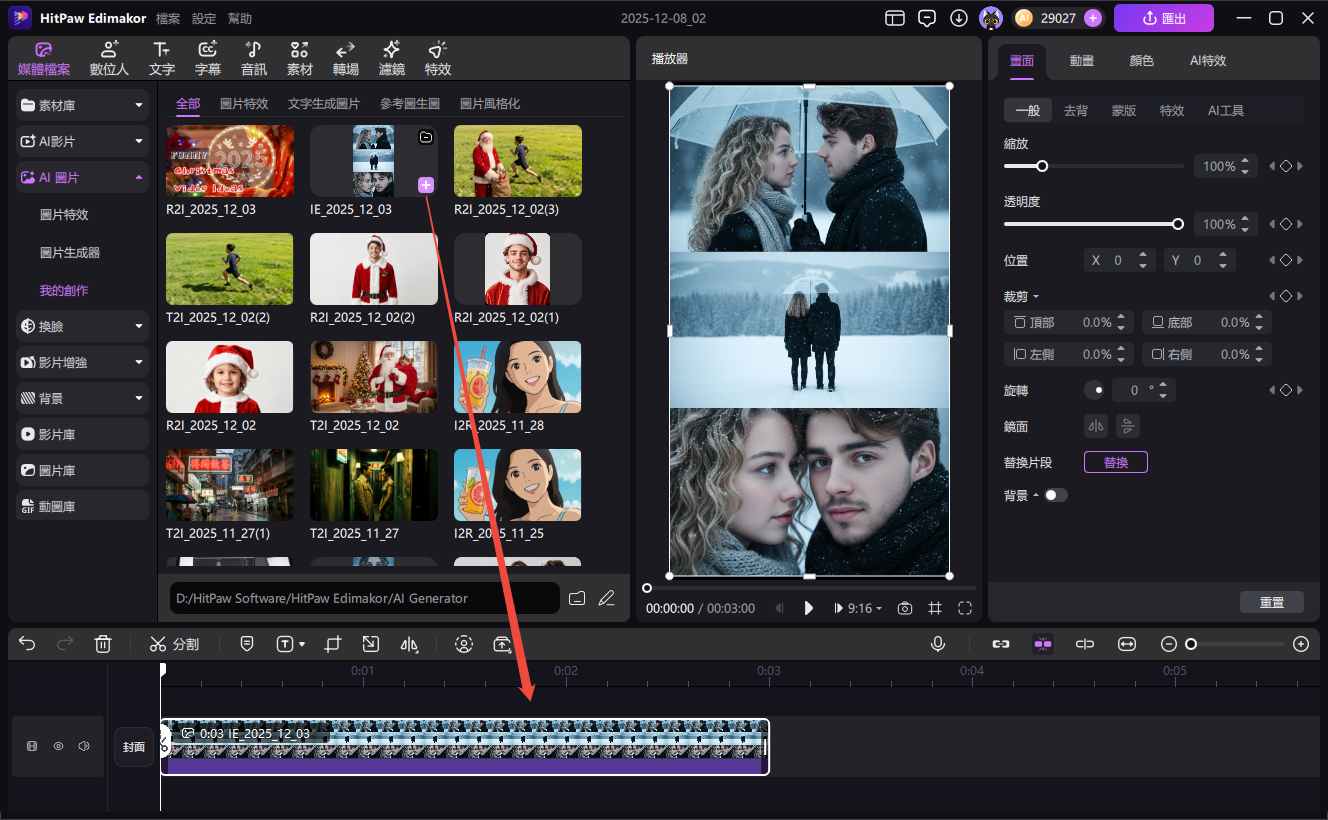Click the purple plus on IE_2025_12_03 thumbnail
The width and height of the screenshot is (1328, 820).
click(425, 185)
